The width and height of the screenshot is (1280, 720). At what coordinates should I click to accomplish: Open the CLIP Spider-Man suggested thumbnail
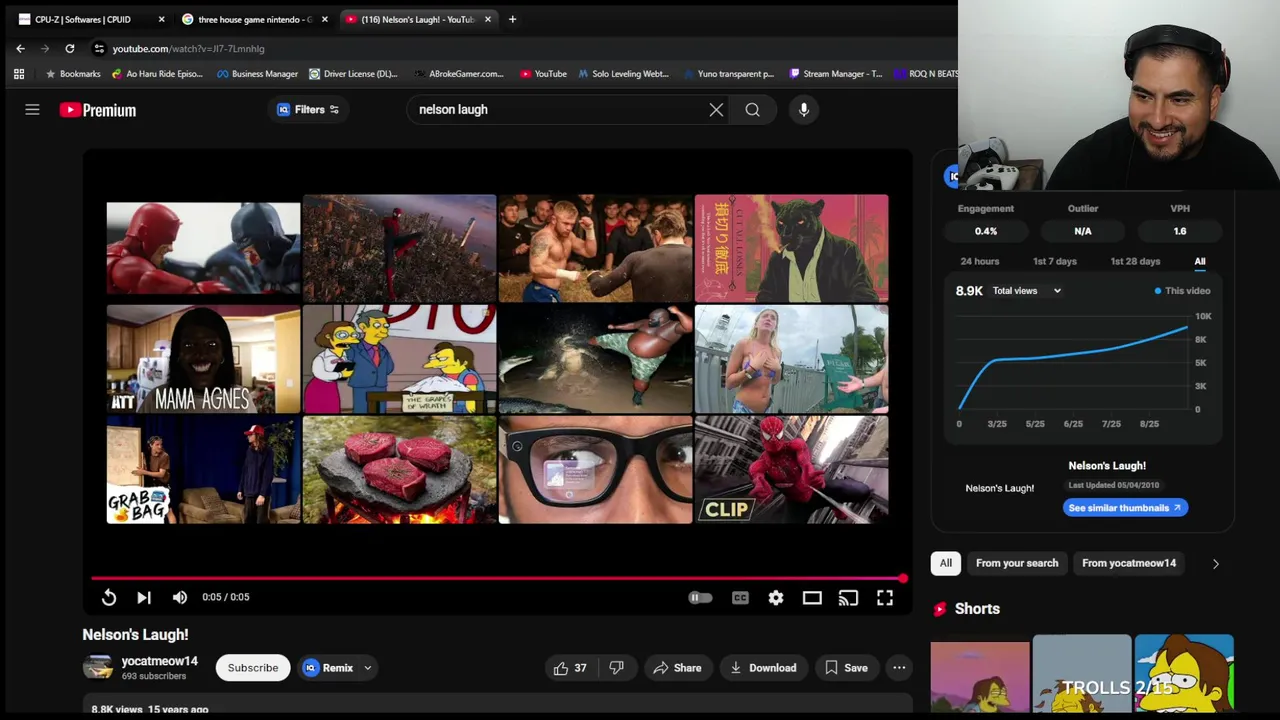pos(791,470)
